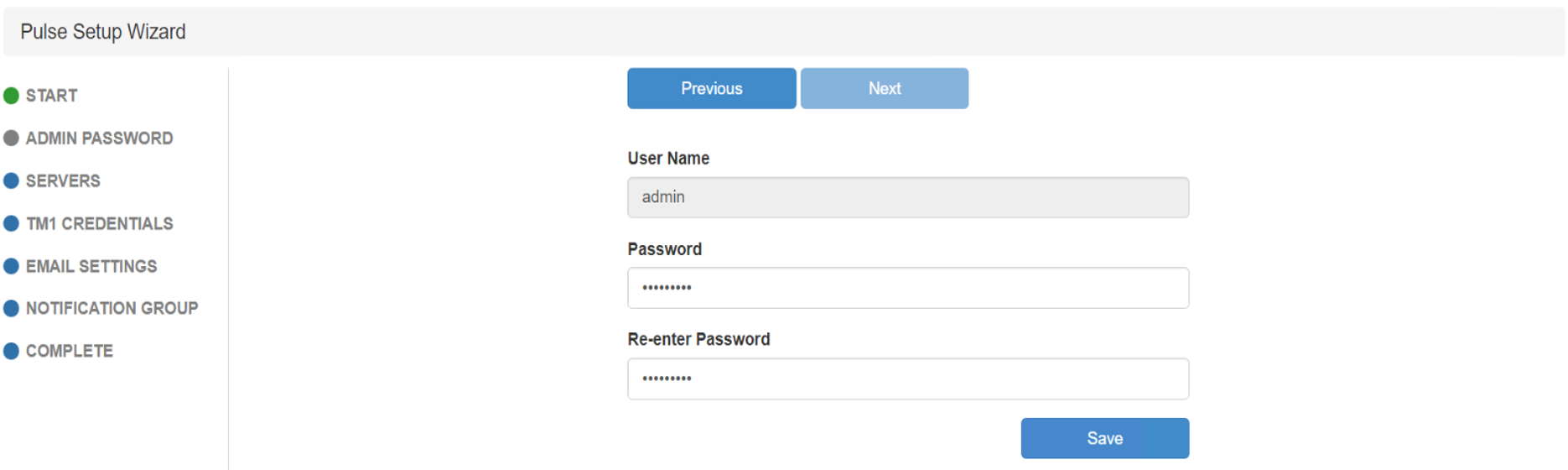Viewport: 1568px width, 470px height.
Task: Open EMAIL SETTINGS in the sidebar
Action: pyautogui.click(x=91, y=267)
